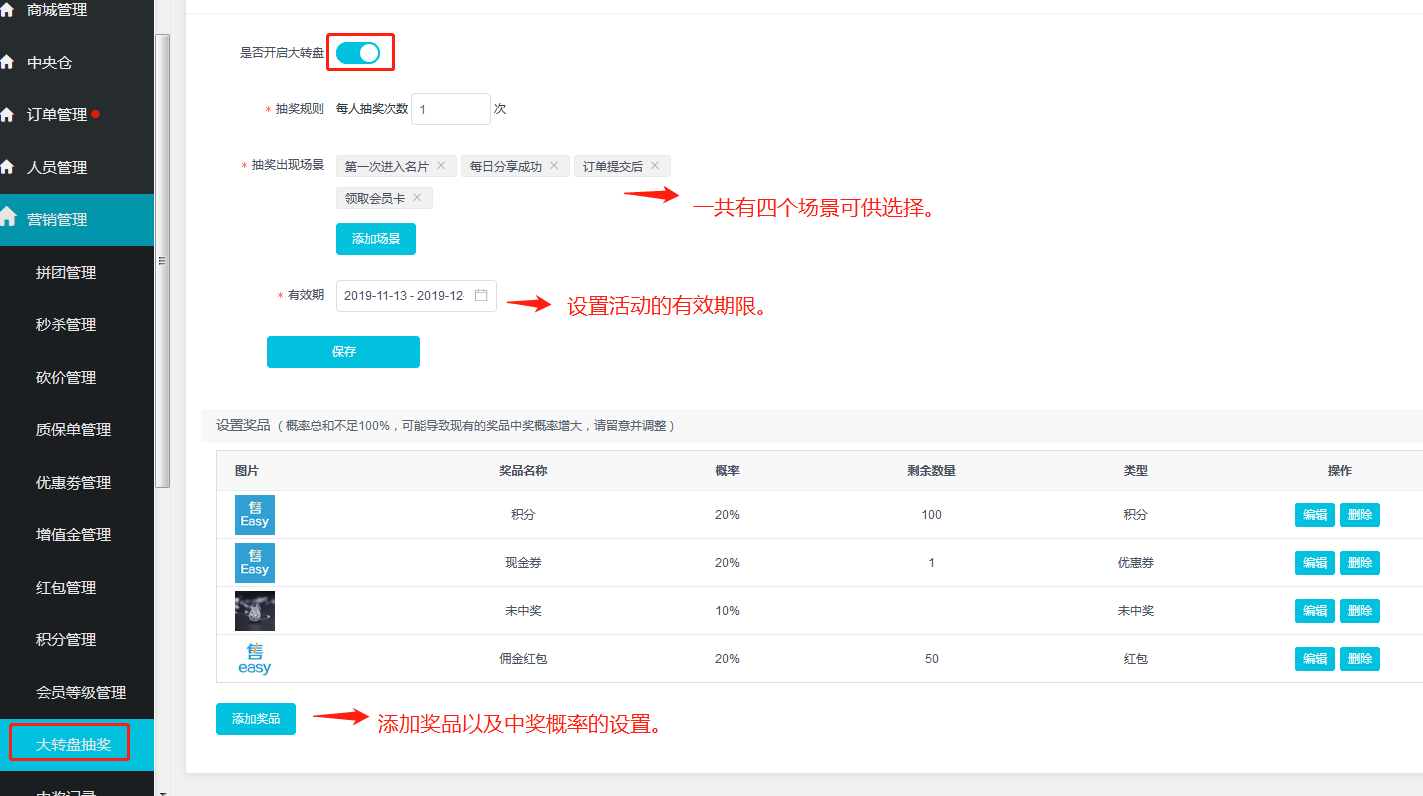The height and width of the screenshot is (796, 1423).
Task: Edit the 佣金红包 prize row
Action: click(1315, 659)
